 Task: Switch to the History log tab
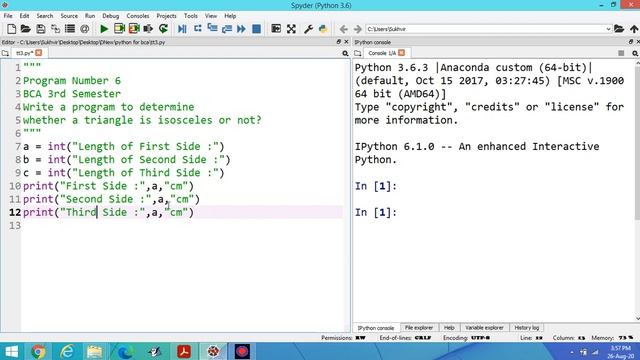[527, 328]
